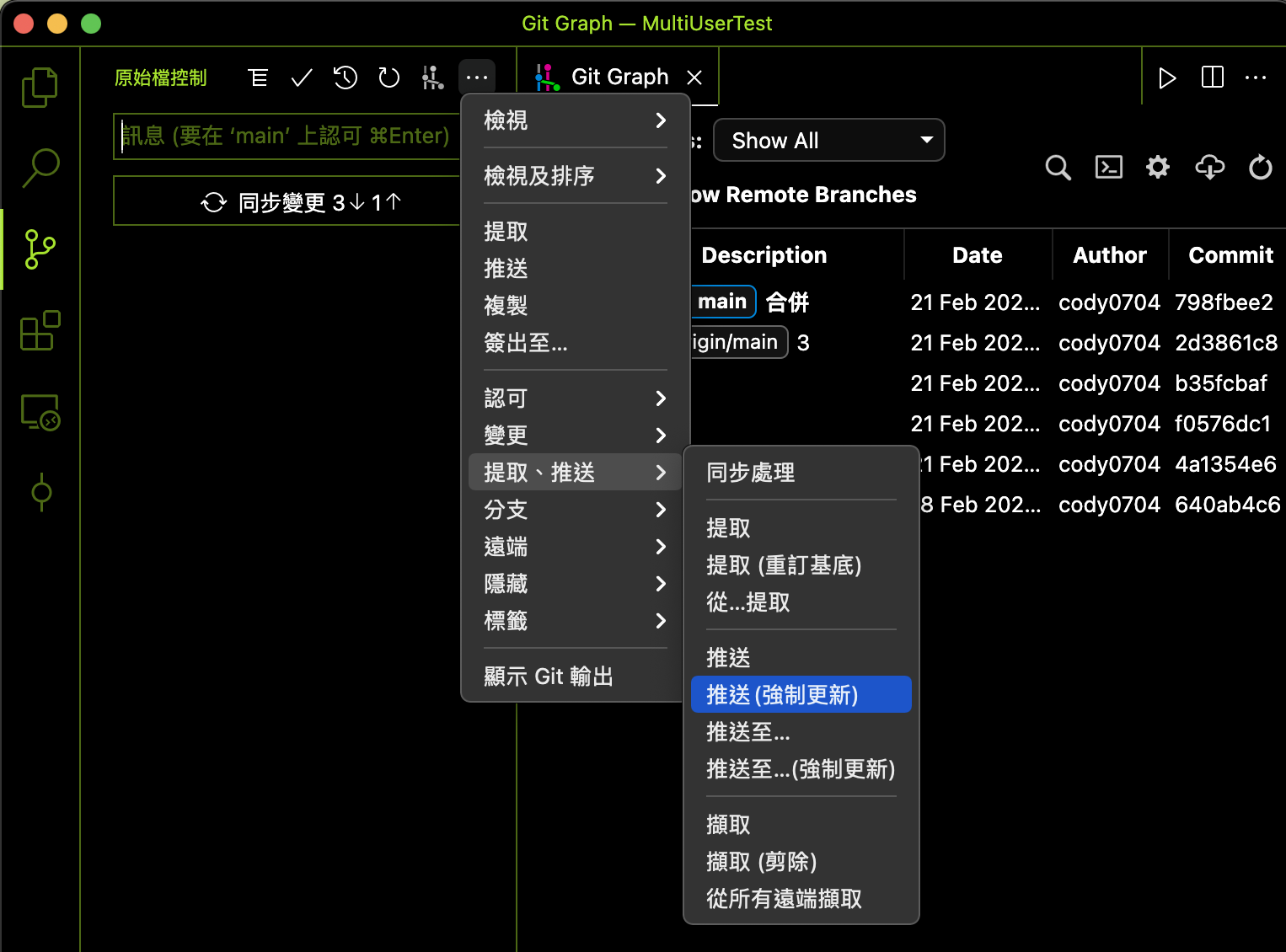Select 推送 in the main menu
This screenshot has height=952, width=1286.
pyautogui.click(x=576, y=269)
